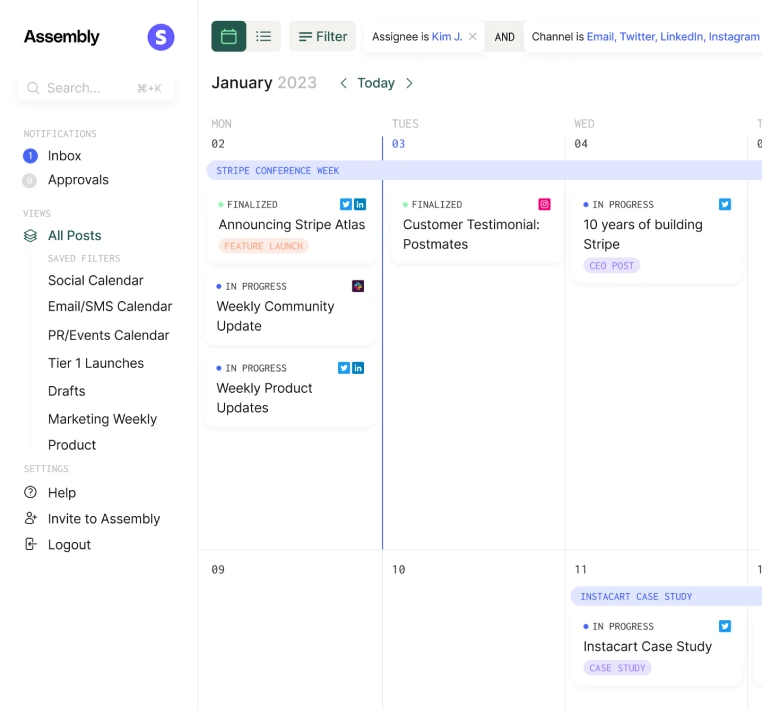Click Slack icon on Weekly Community Update
Screen dimensions: 762x710
coord(358,286)
